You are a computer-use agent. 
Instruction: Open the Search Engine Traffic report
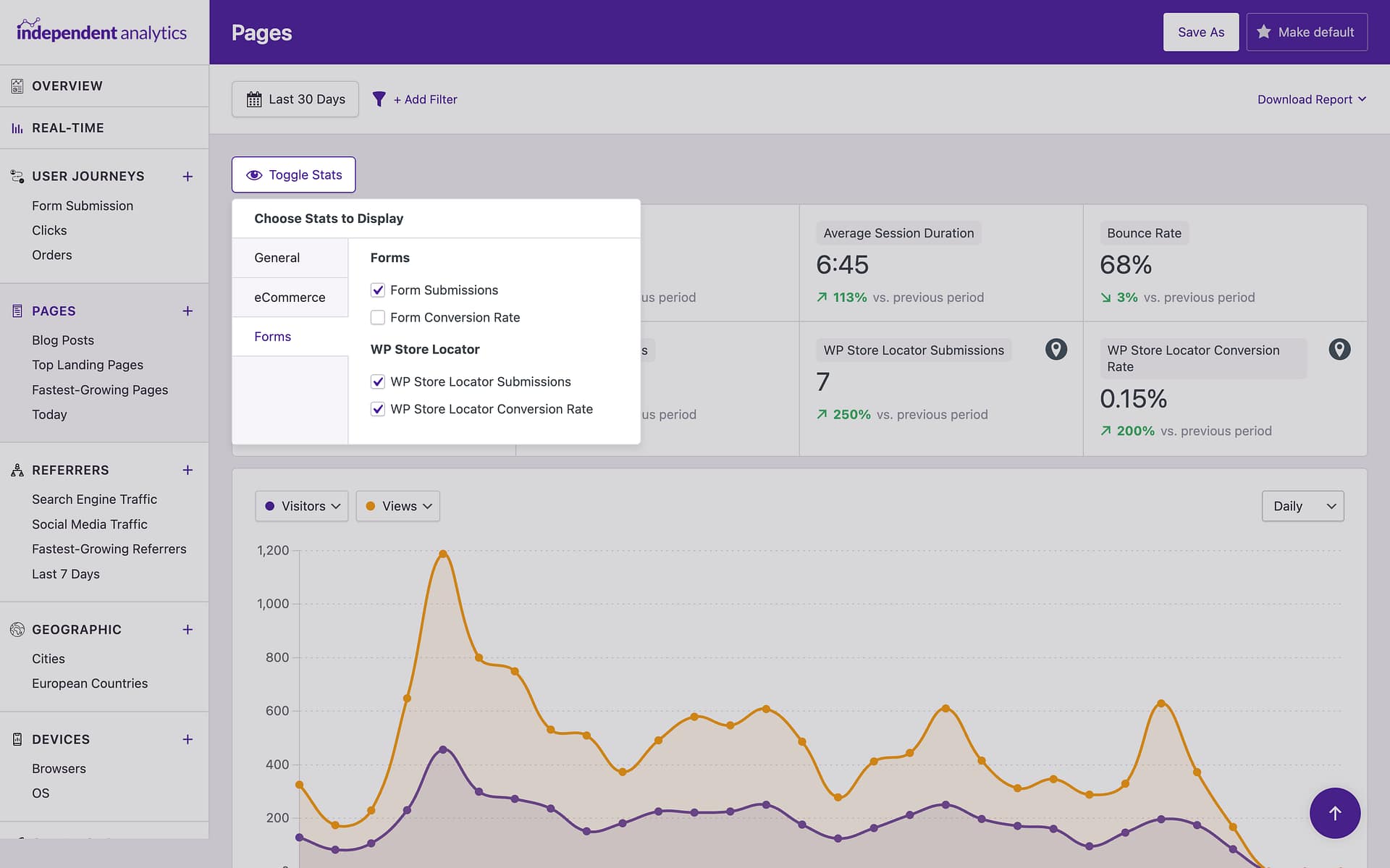pyautogui.click(x=94, y=500)
